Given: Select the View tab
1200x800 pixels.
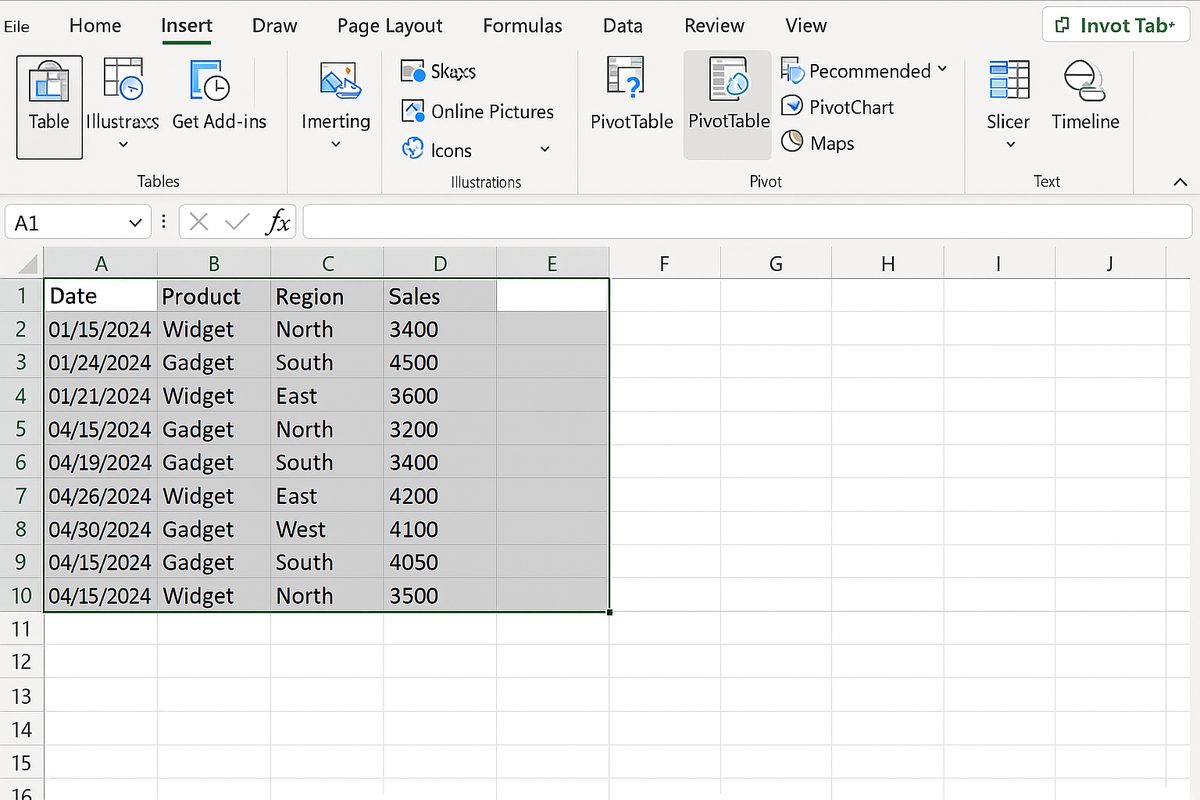Looking at the screenshot, I should (806, 26).
